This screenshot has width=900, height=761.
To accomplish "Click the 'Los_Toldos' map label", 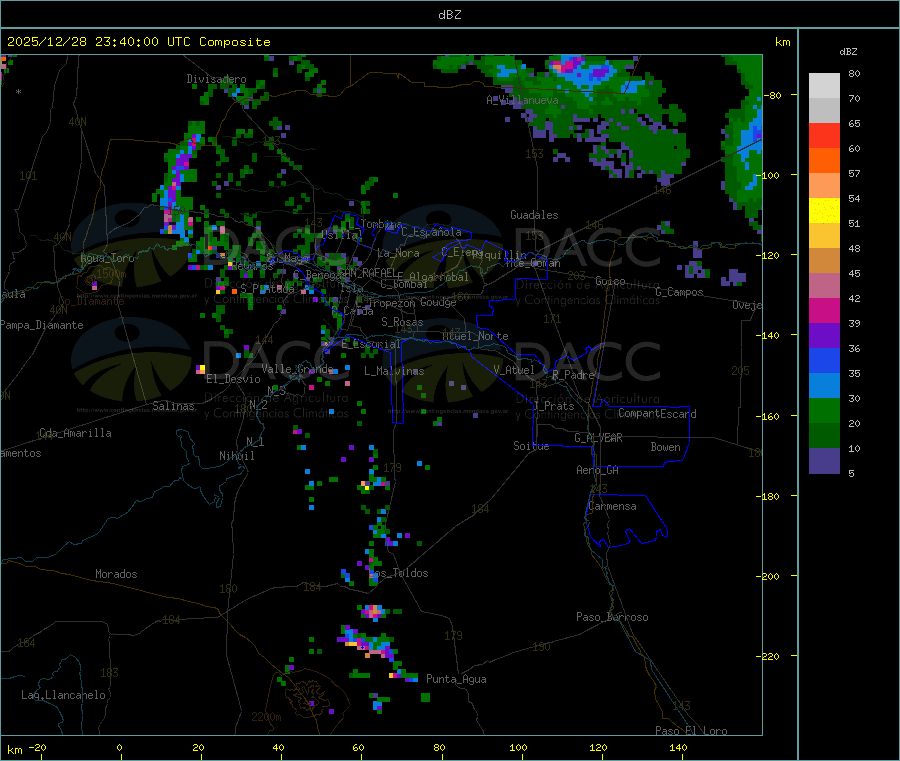I will click(x=398, y=573).
